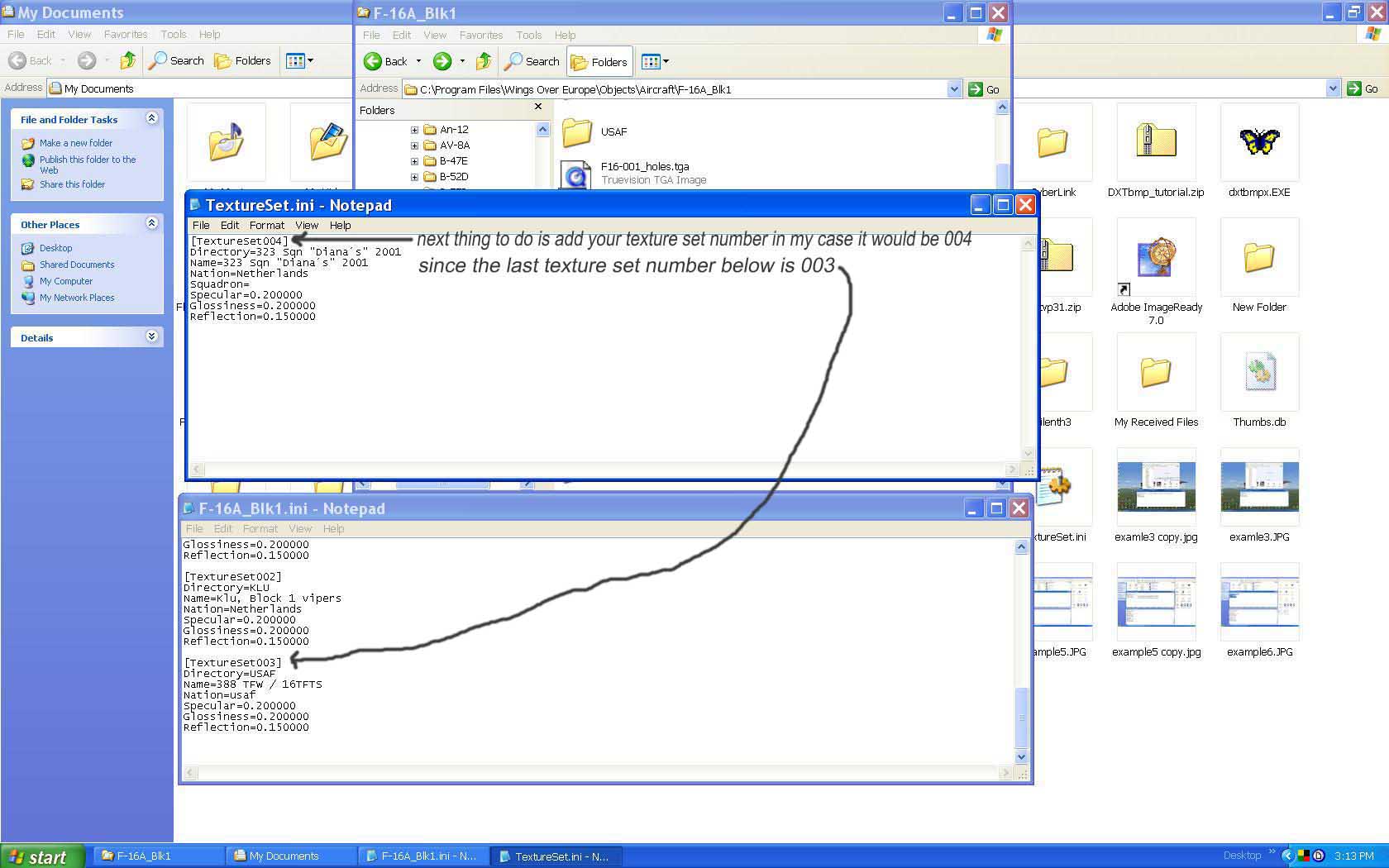Viewport: 1389px width, 868px height.
Task: Select the dxtbmpx.EXE butterfly icon
Action: click(1259, 142)
